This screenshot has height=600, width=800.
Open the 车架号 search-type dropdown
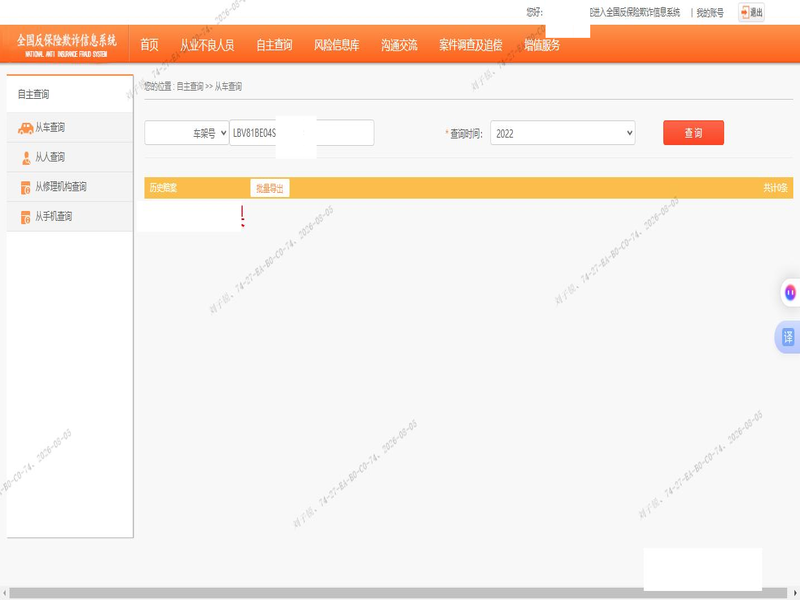click(x=186, y=133)
